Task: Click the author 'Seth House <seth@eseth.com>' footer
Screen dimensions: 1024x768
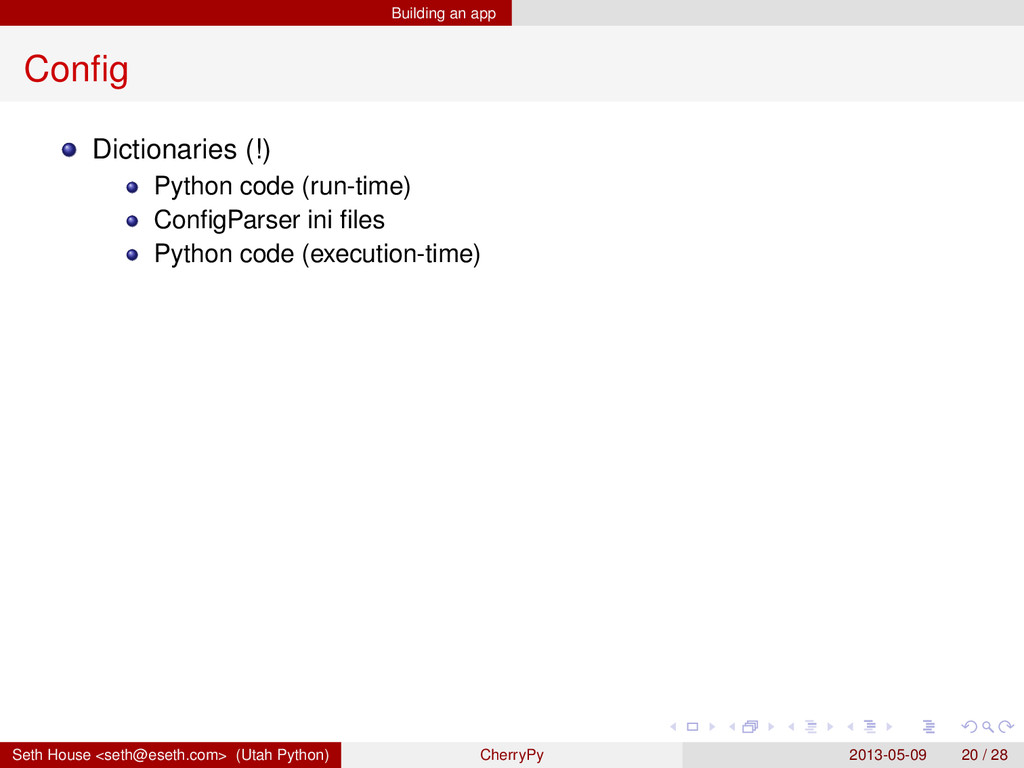Action: [119, 755]
